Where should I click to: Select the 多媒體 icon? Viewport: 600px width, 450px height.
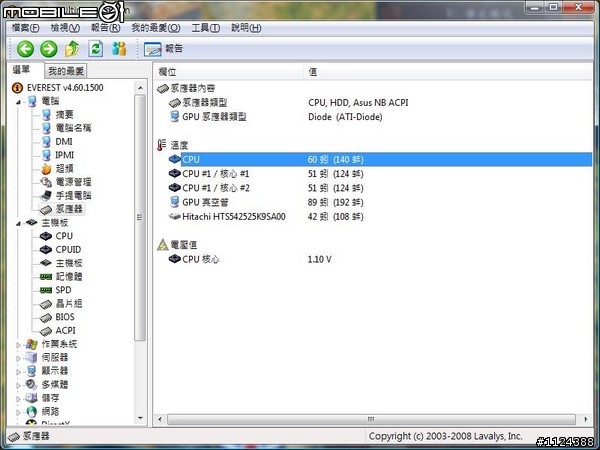pos(31,385)
